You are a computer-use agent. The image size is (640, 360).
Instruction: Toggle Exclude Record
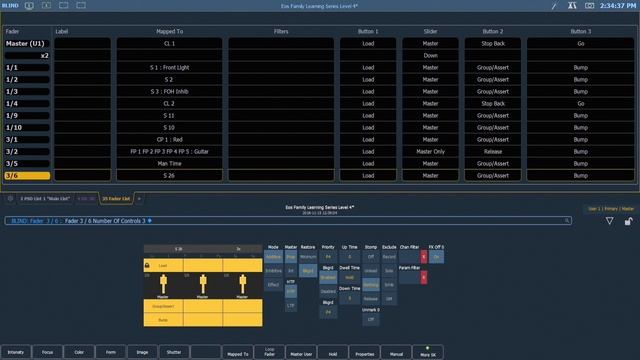click(389, 257)
